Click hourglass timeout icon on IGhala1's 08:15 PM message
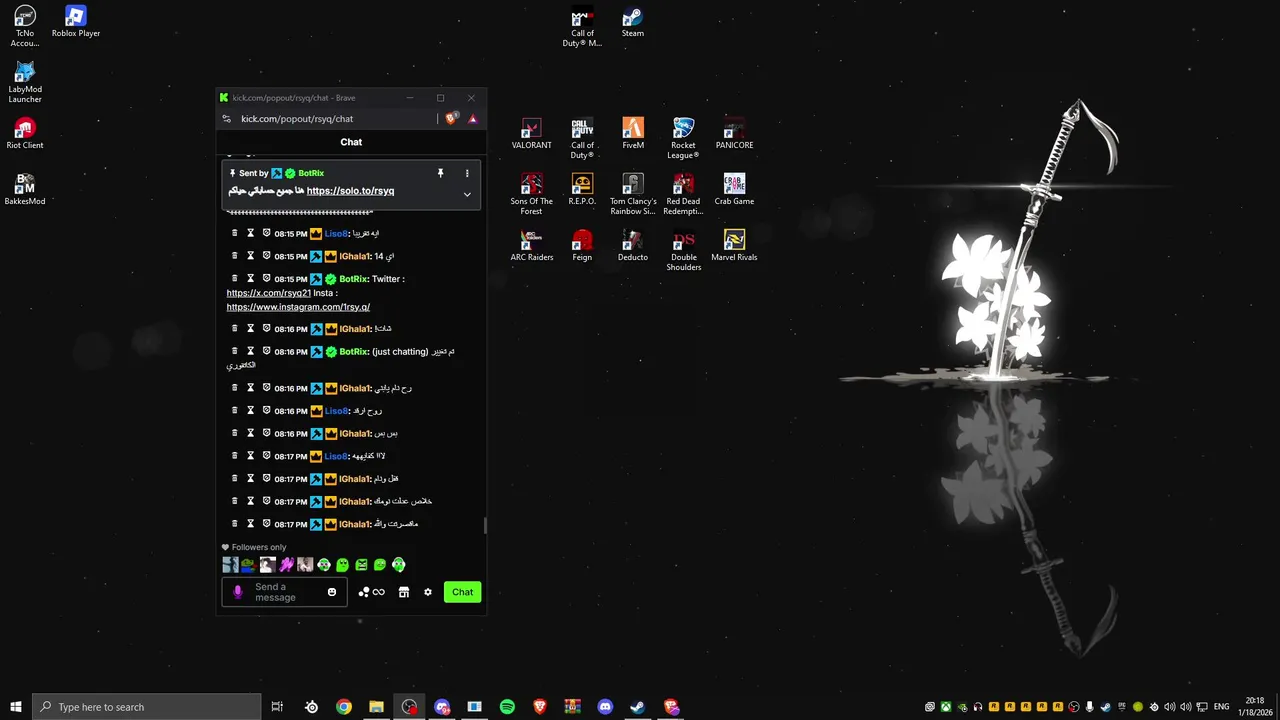This screenshot has height=720, width=1280. click(251, 256)
